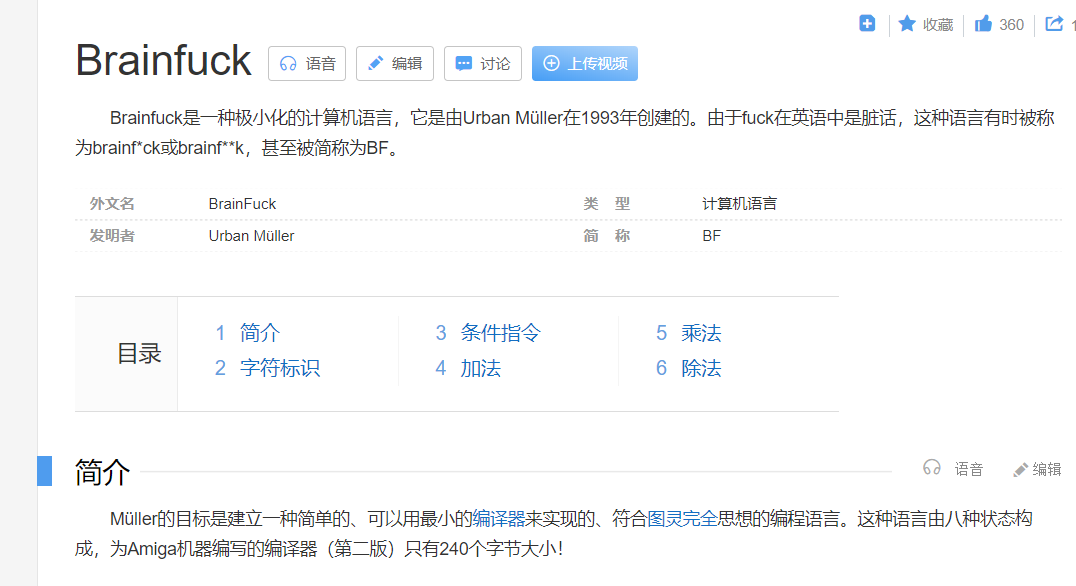Click the 上传视频 upload video button

[x=584, y=63]
